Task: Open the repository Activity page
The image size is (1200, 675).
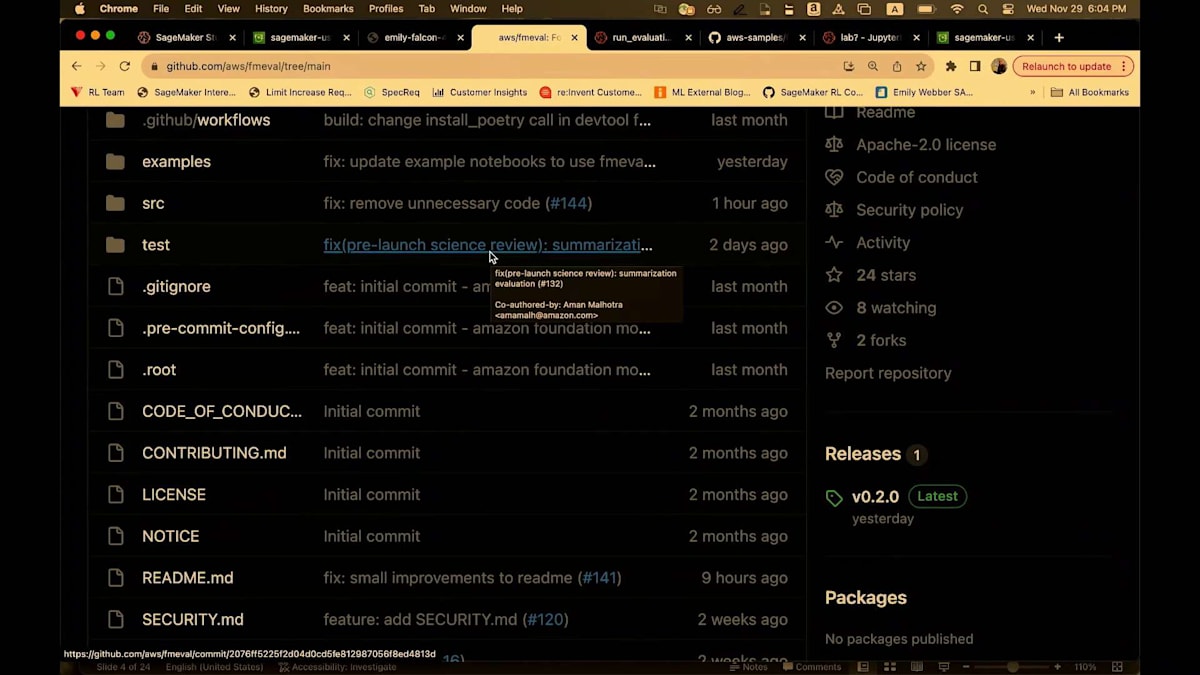Action: coord(883,243)
